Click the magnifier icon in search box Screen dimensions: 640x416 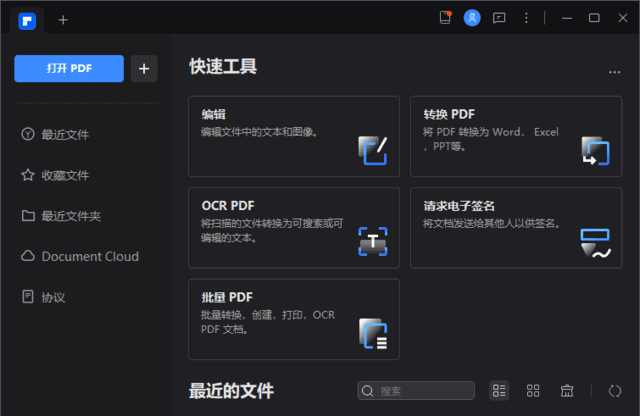tap(367, 391)
